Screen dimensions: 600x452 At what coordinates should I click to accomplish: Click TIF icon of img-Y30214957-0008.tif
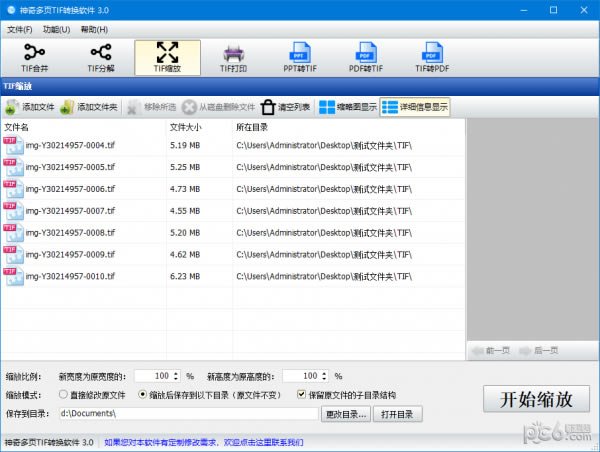pos(13,232)
